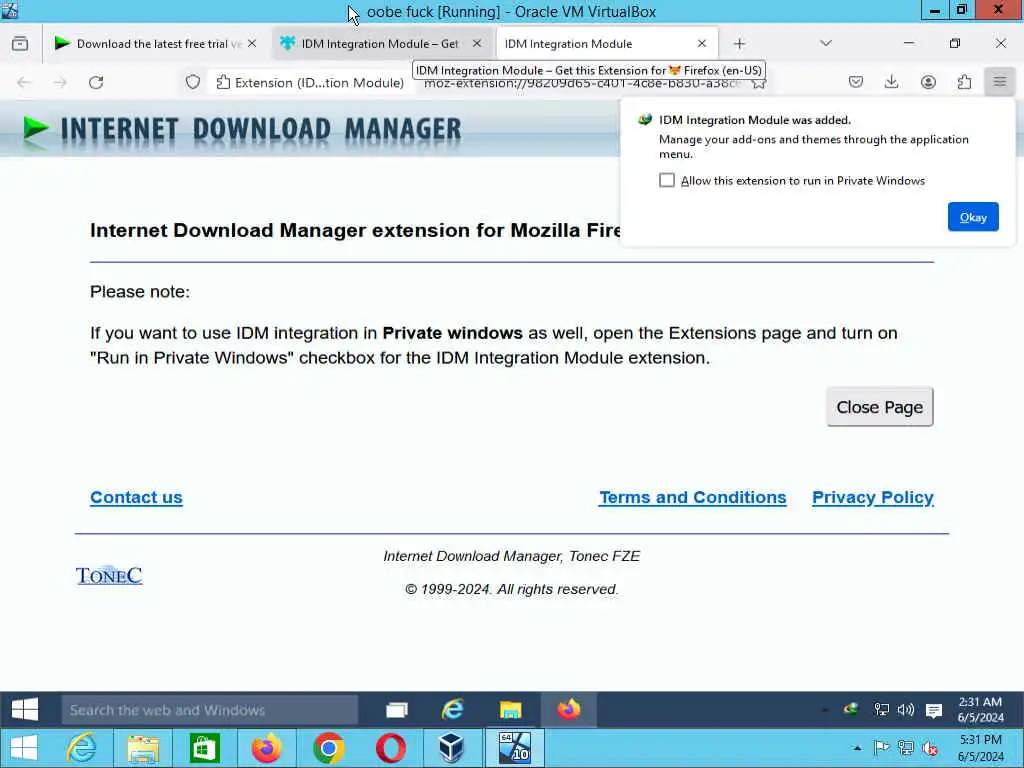Image resolution: width=1024 pixels, height=768 pixels.
Task: Click the running VM icon in host taskbar
Action: click(514, 748)
